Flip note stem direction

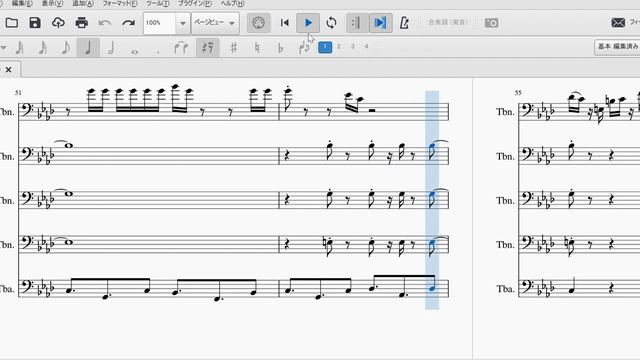coord(304,48)
